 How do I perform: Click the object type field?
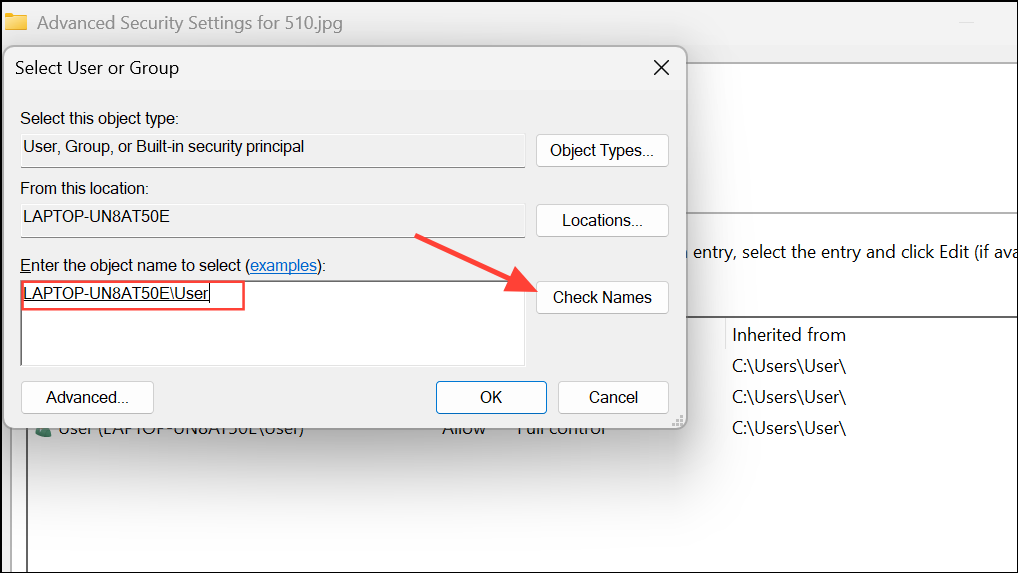pyautogui.click(x=273, y=151)
